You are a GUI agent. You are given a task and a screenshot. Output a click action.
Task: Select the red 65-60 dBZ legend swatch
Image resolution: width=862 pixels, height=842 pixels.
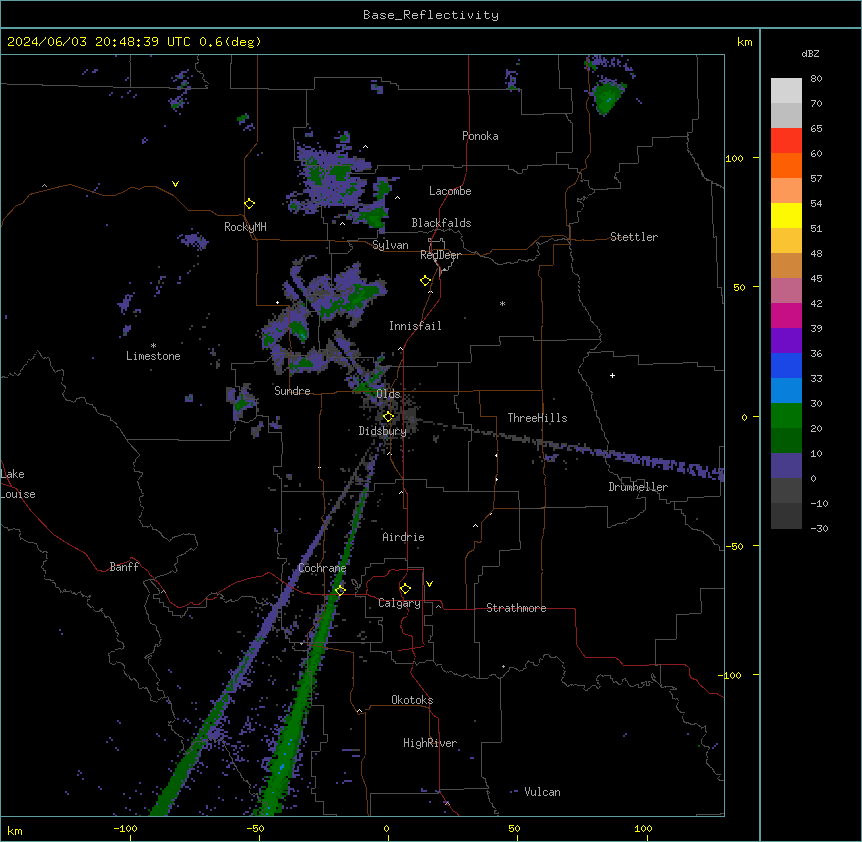pos(786,141)
